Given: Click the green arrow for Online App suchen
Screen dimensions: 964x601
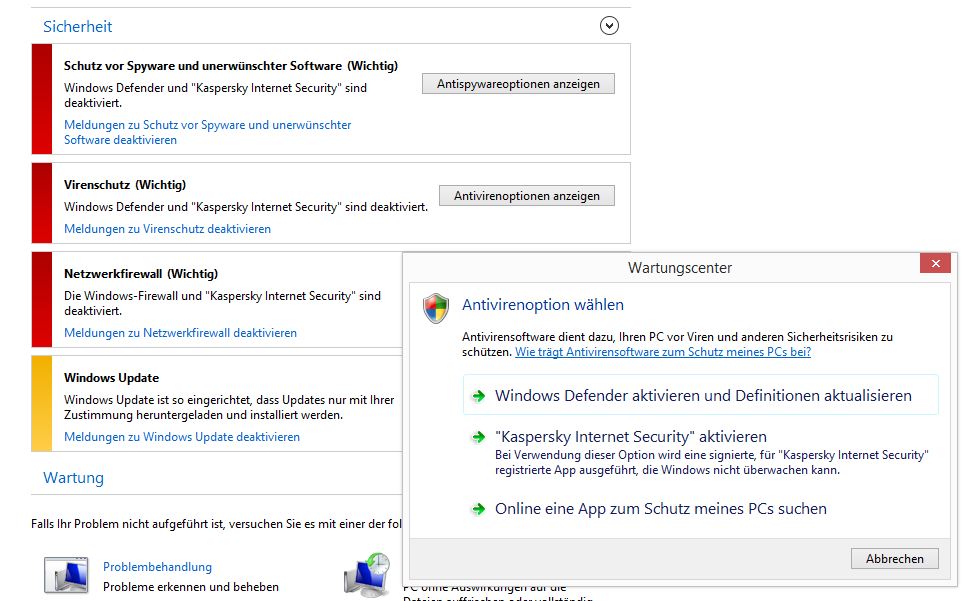Looking at the screenshot, I should coord(479,509).
